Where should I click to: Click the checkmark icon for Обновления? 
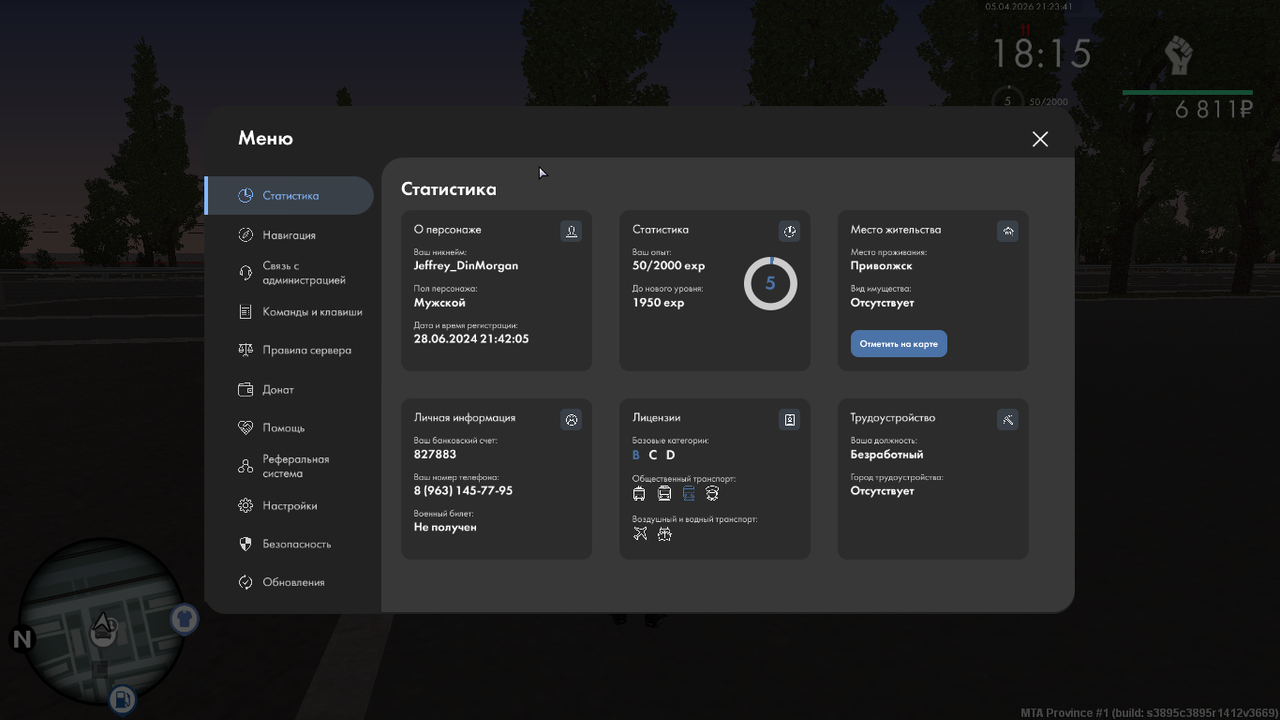[x=246, y=582]
